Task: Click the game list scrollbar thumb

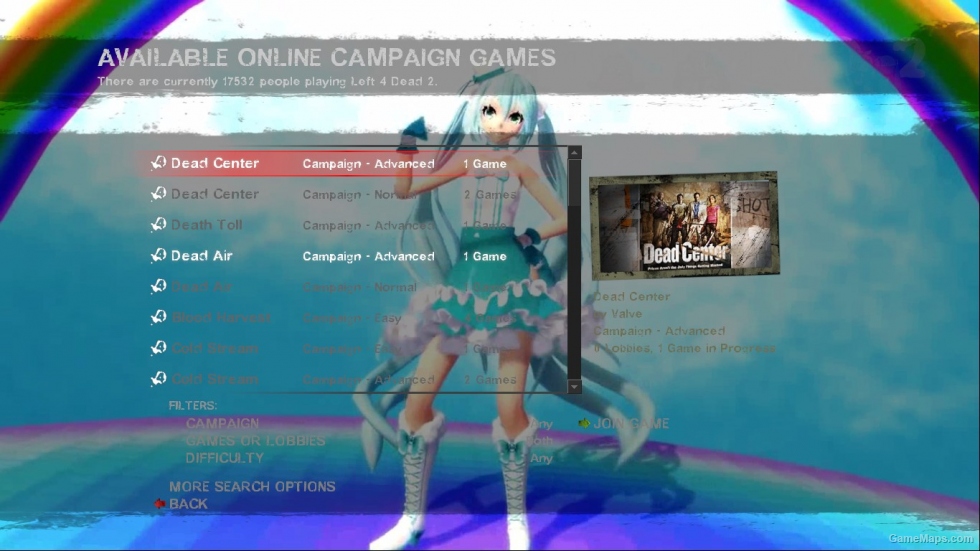Action: [x=574, y=183]
